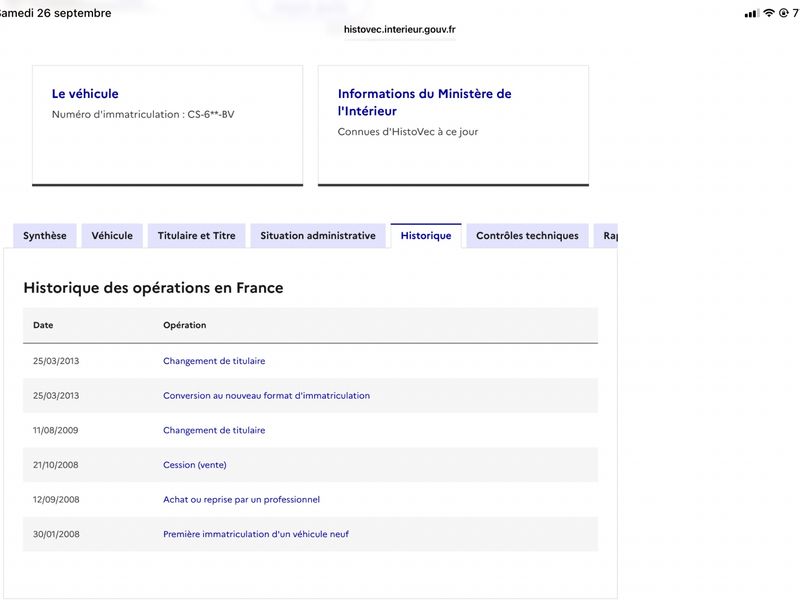Click the Date column header
Image resolution: width=800 pixels, height=600 pixels.
point(43,325)
